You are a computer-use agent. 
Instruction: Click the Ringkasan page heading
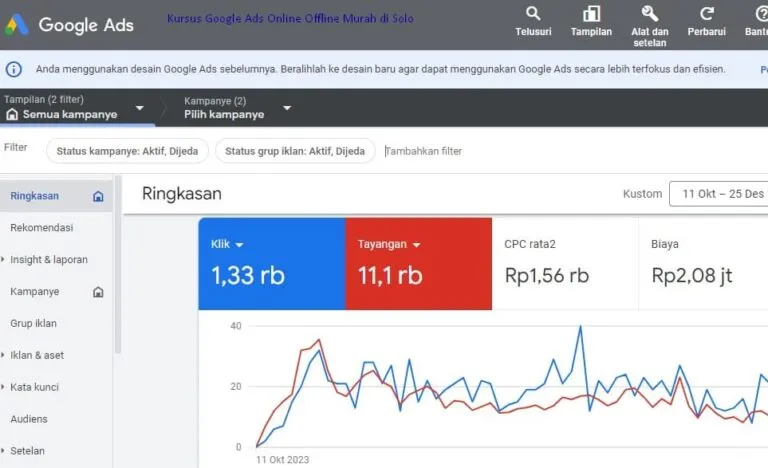pos(182,194)
